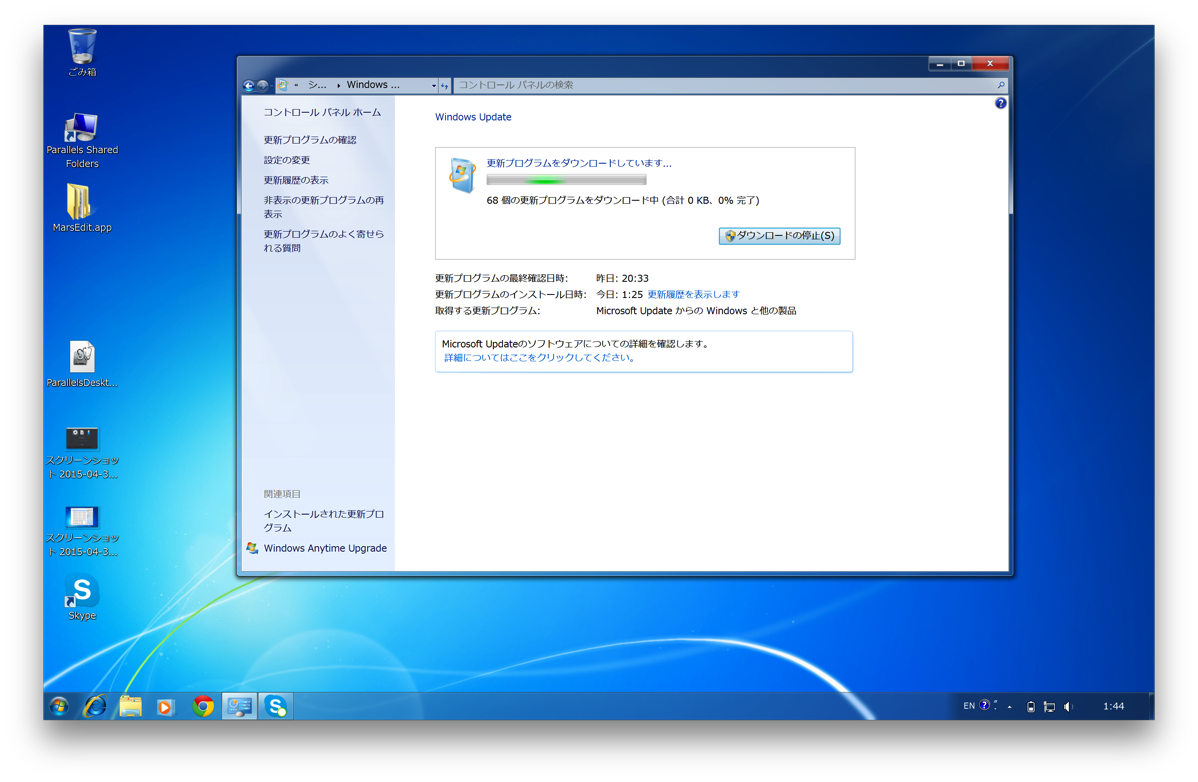This screenshot has height=782, width=1198.
Task: Select 更新プログラムの確認 in the sidebar
Action: [x=312, y=139]
